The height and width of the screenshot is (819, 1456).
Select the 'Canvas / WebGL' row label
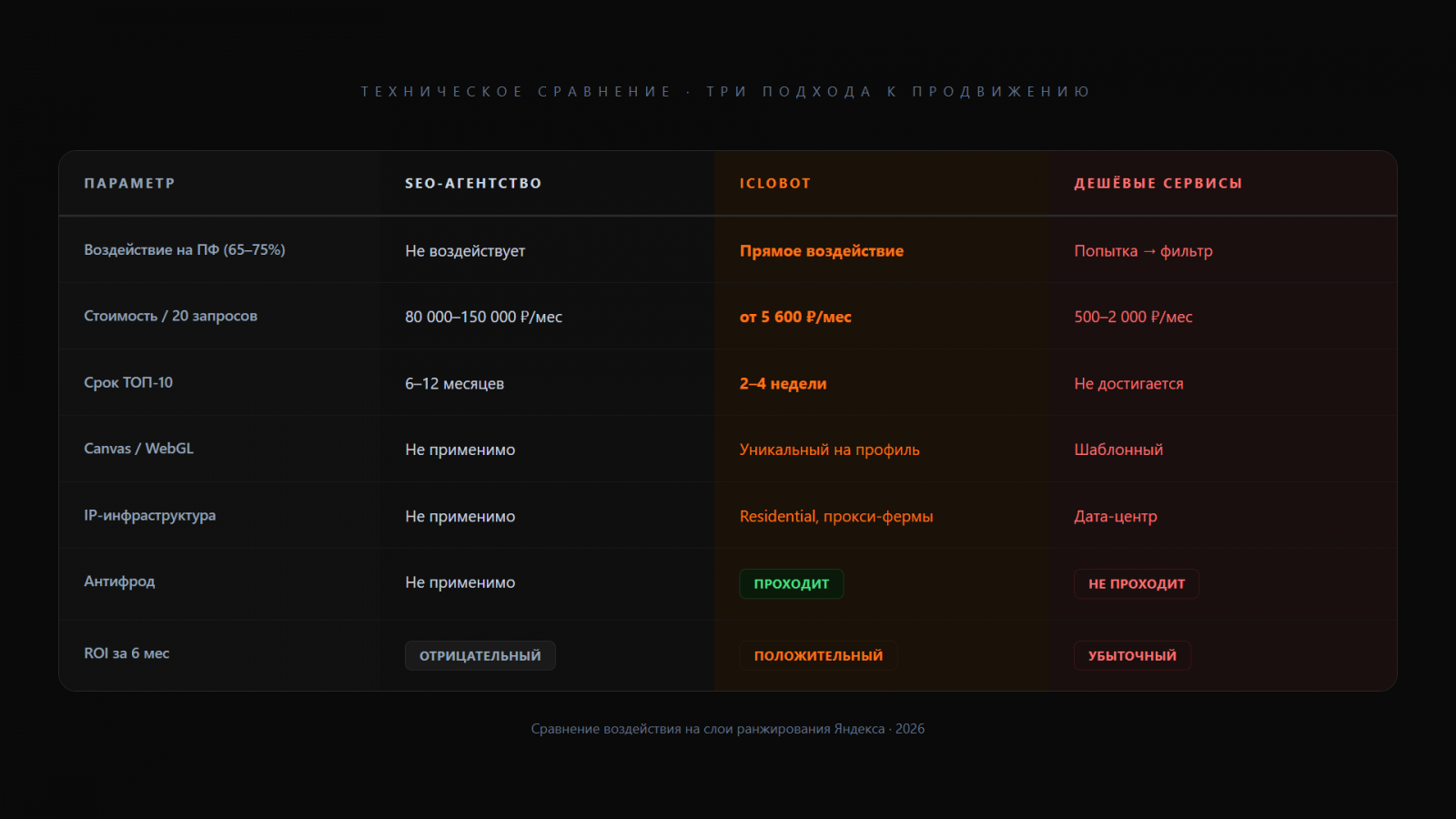(x=138, y=449)
